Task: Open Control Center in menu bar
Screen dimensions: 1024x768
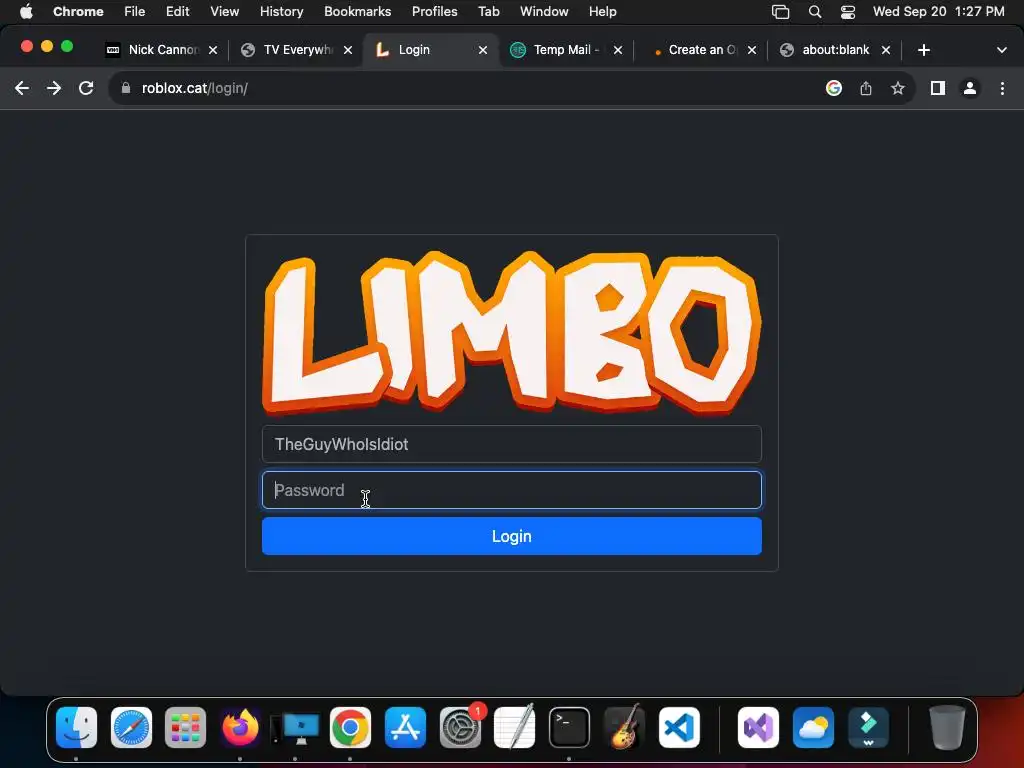Action: pyautogui.click(x=848, y=11)
